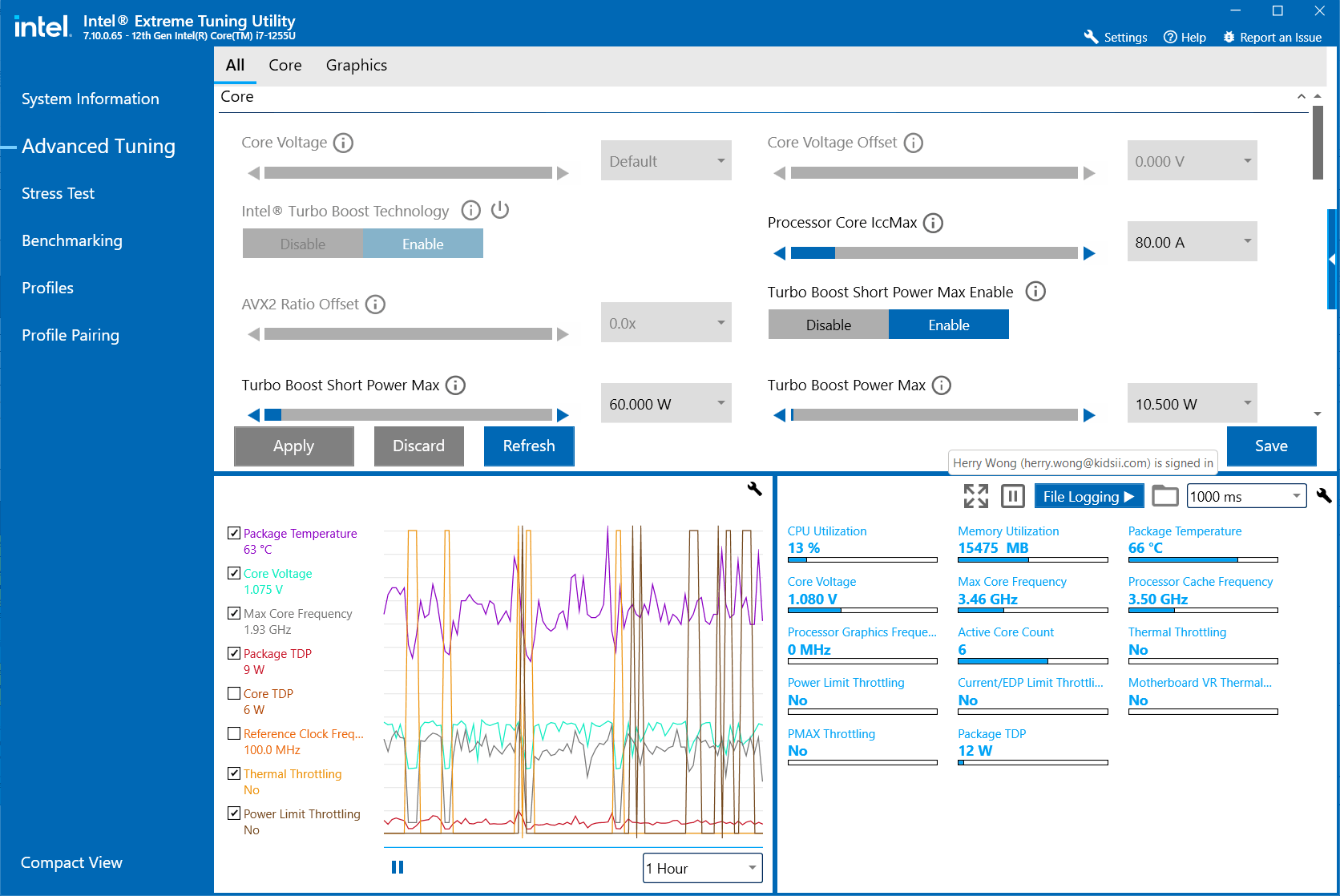Enable the Core TDP graph checkbox
The width and height of the screenshot is (1340, 896).
(x=234, y=693)
